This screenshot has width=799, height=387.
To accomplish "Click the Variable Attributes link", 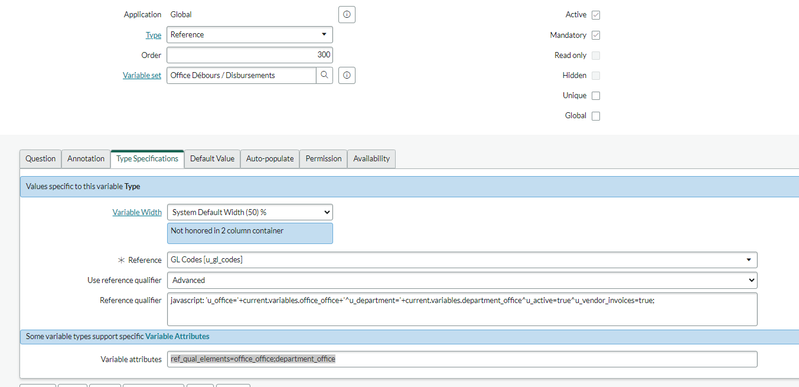I will coord(177,337).
